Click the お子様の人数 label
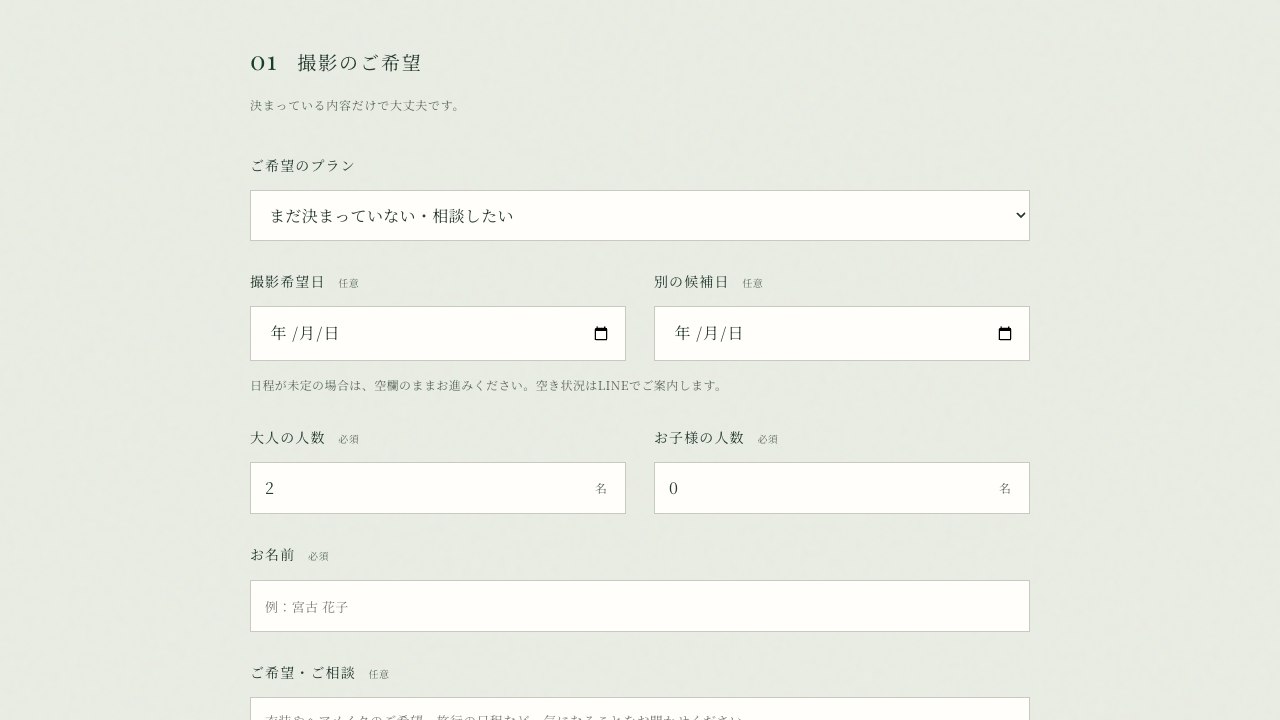This screenshot has height=720, width=1280. (699, 438)
